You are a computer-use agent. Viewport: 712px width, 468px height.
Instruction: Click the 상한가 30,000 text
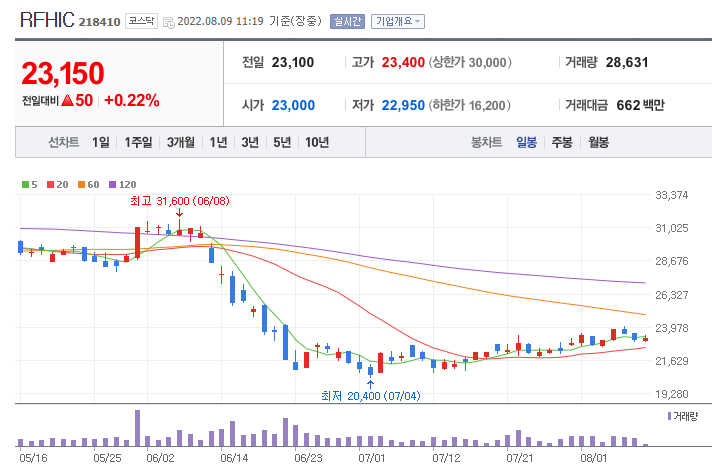coord(470,62)
